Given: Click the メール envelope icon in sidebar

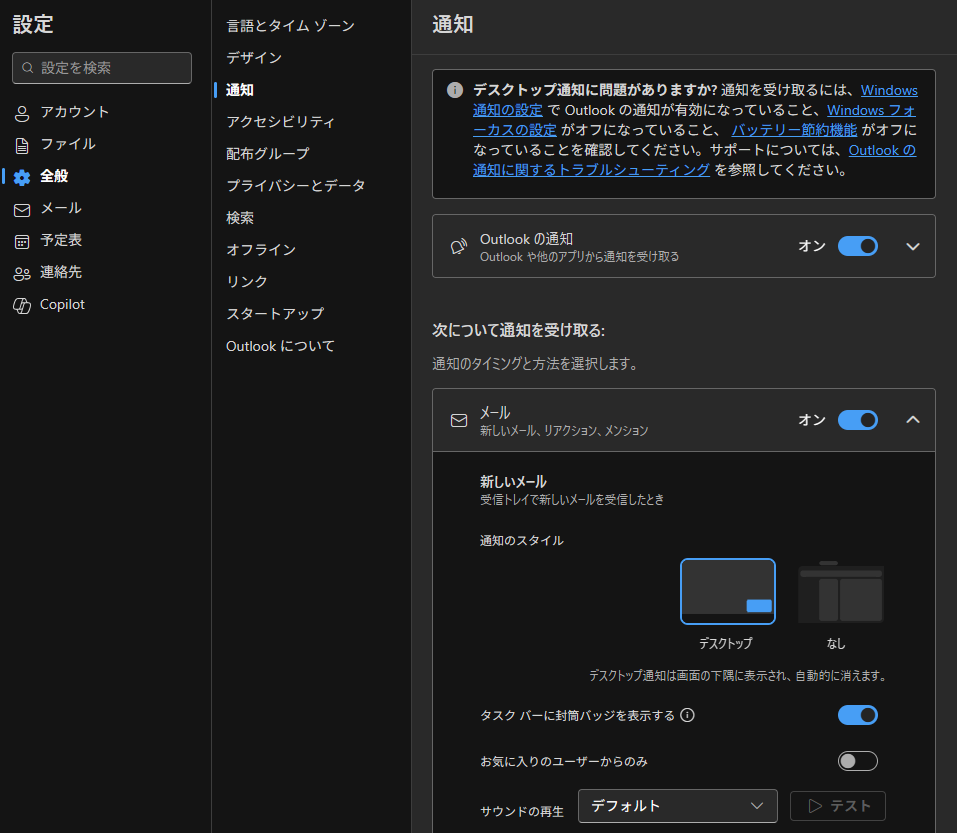Looking at the screenshot, I should click(22, 210).
